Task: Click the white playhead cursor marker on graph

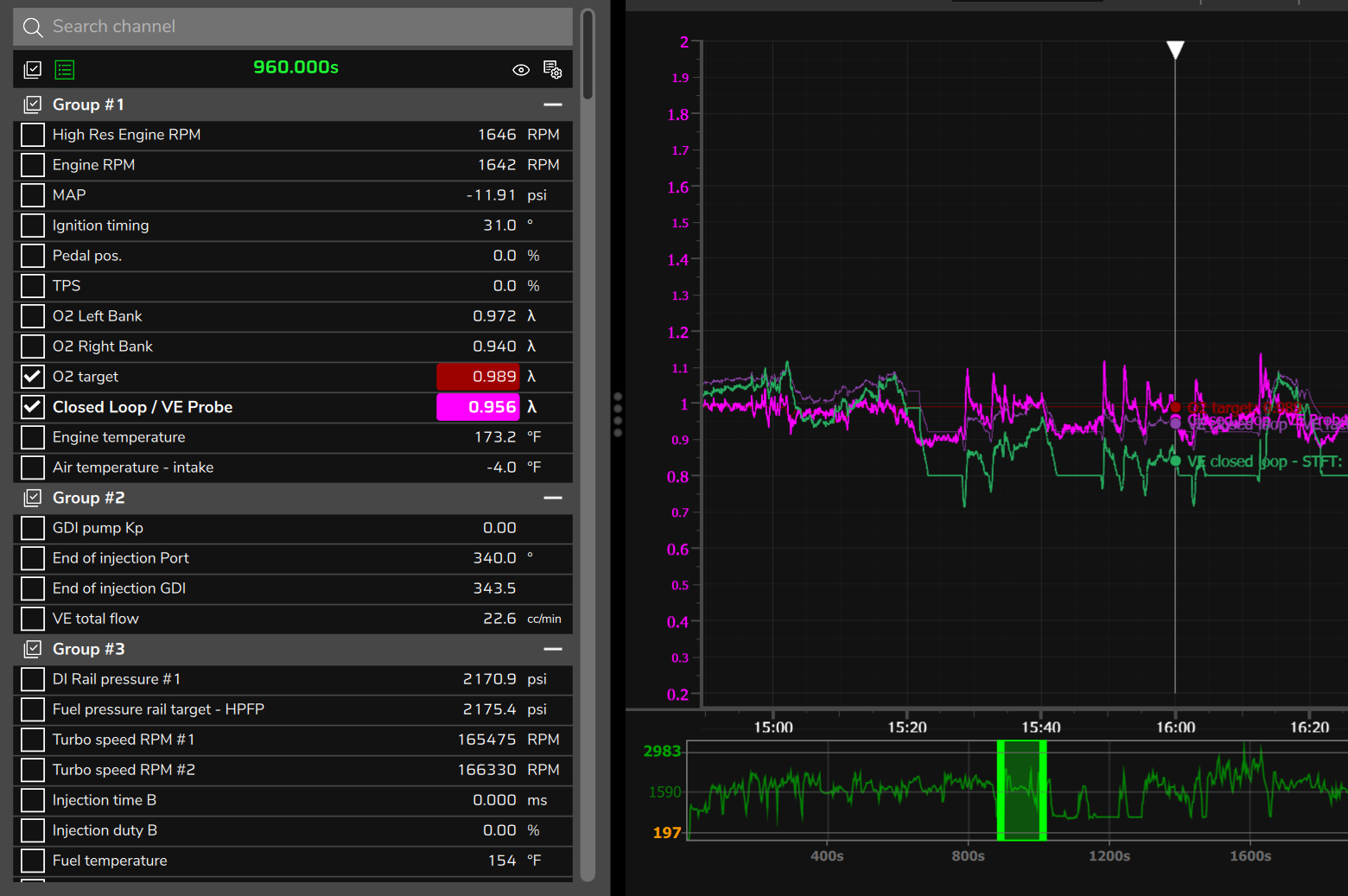Action: click(1175, 50)
